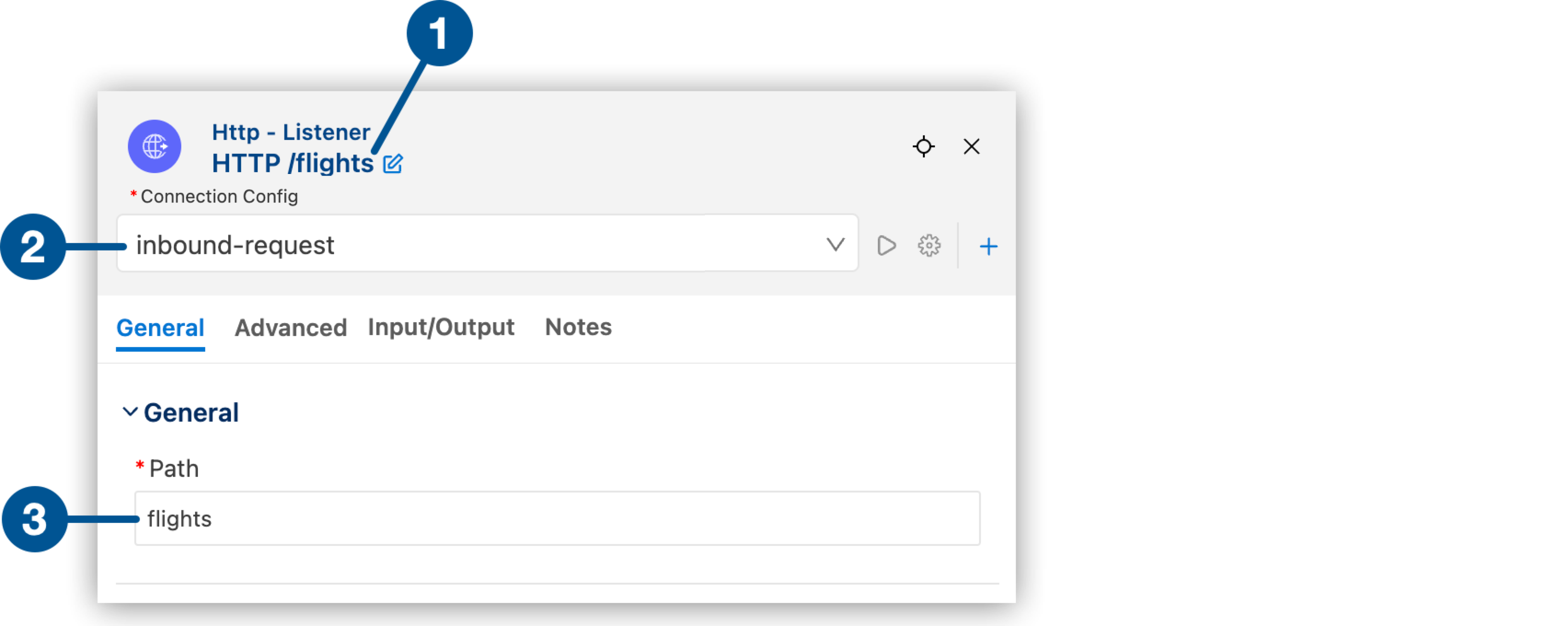Select the HTTP Listener globe icon
This screenshot has height=626, width=1568.
click(154, 146)
